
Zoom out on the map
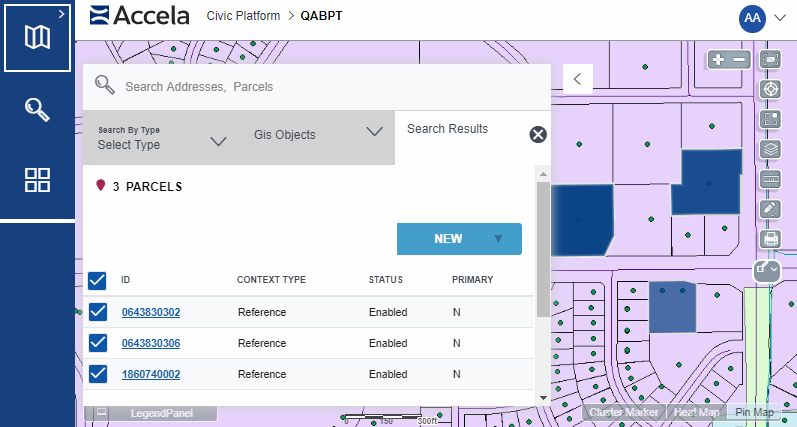pos(739,60)
